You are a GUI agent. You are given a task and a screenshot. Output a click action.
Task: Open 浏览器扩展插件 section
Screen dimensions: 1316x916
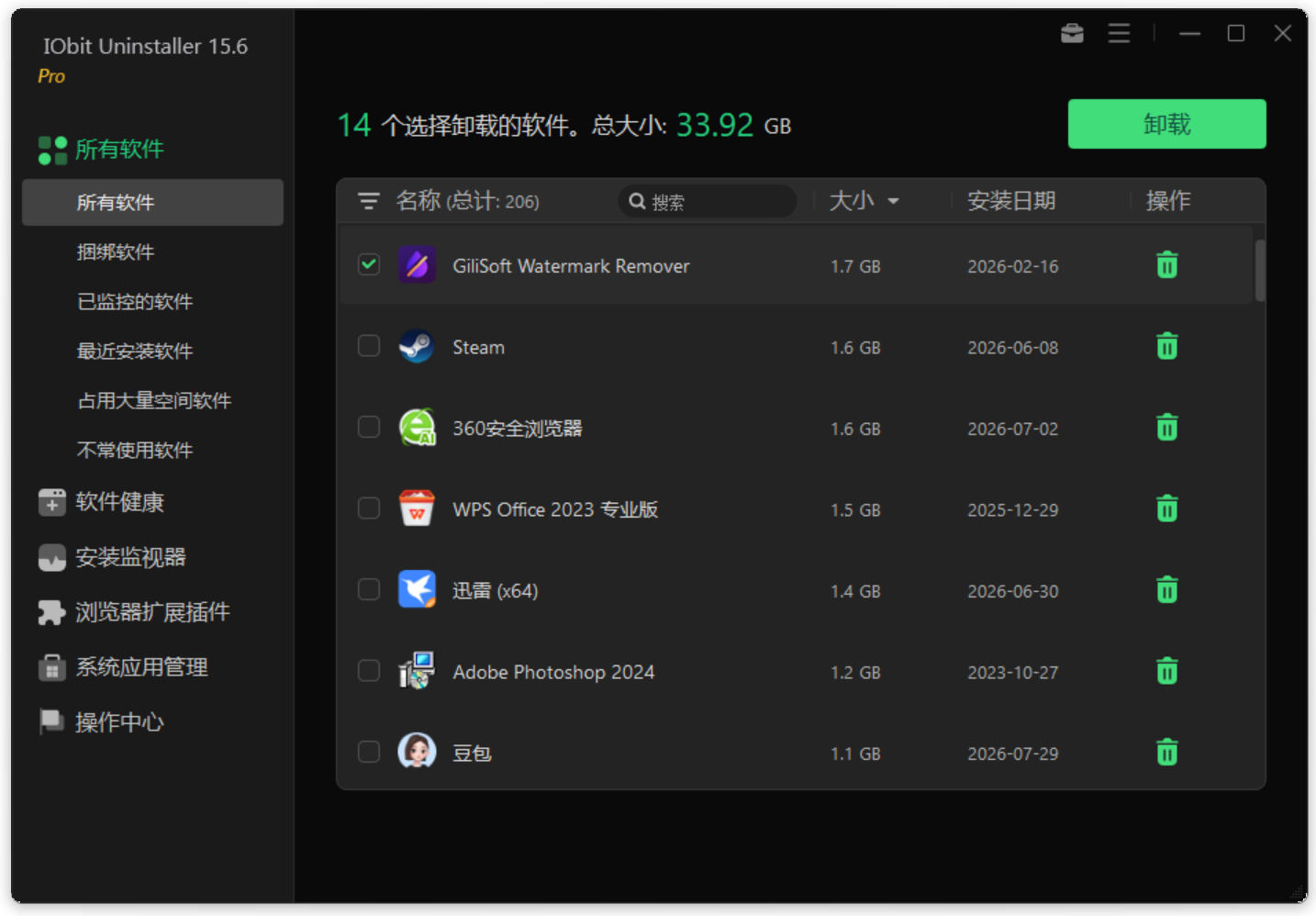pos(134,612)
